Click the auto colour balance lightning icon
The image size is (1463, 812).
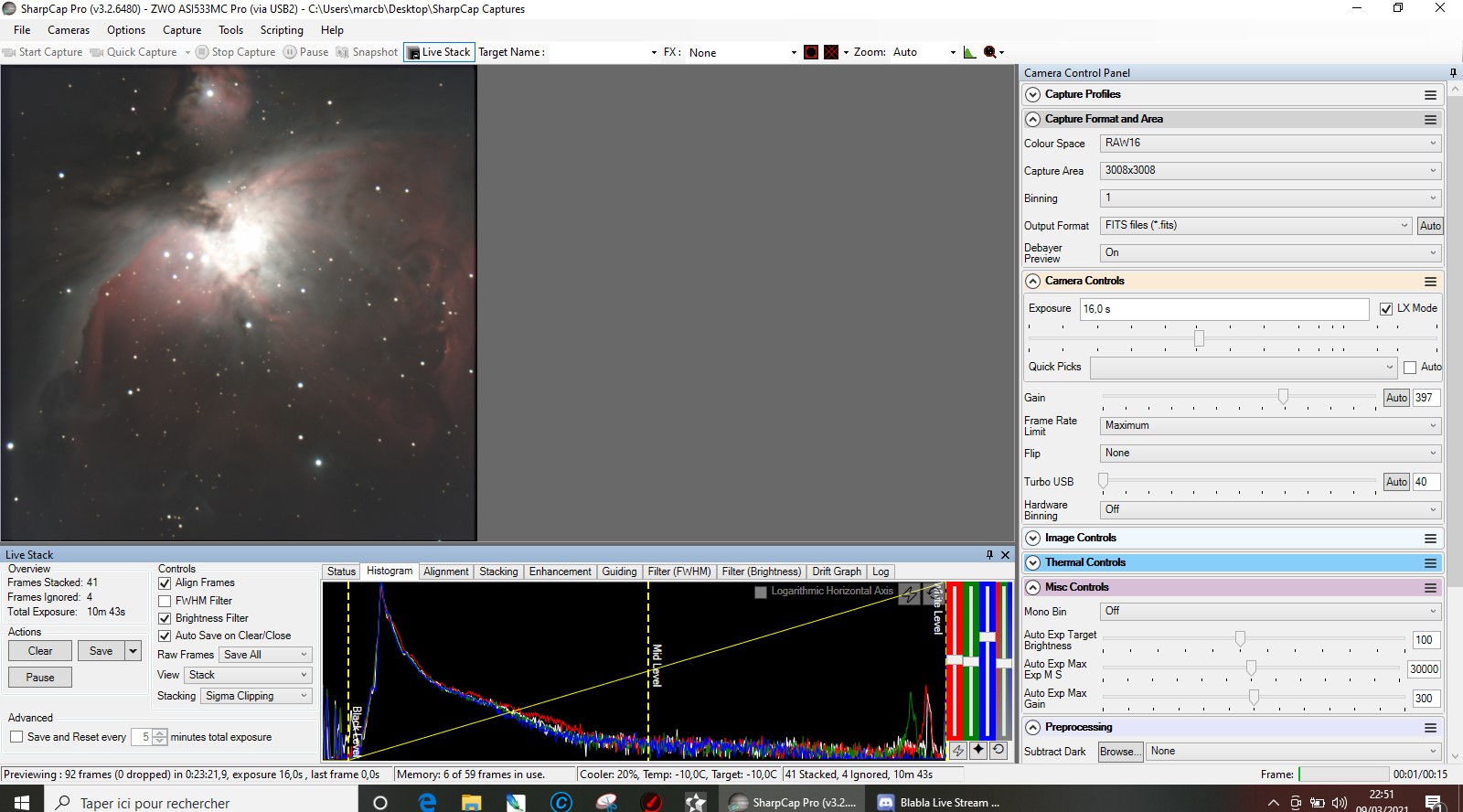pos(957,750)
